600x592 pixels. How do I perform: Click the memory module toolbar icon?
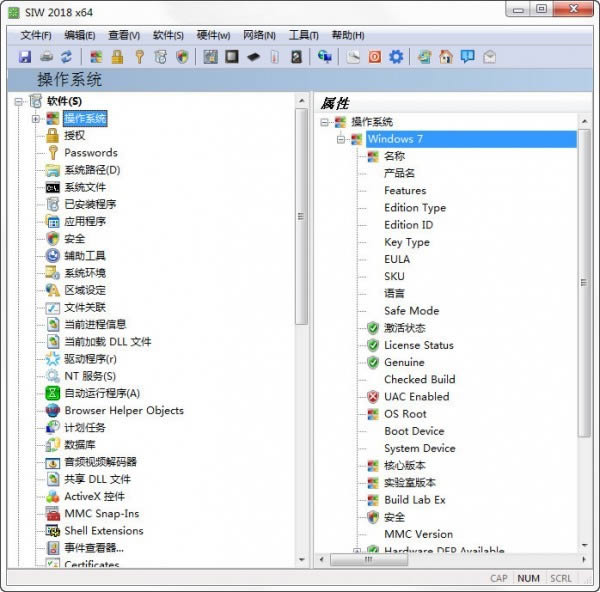coord(253,57)
